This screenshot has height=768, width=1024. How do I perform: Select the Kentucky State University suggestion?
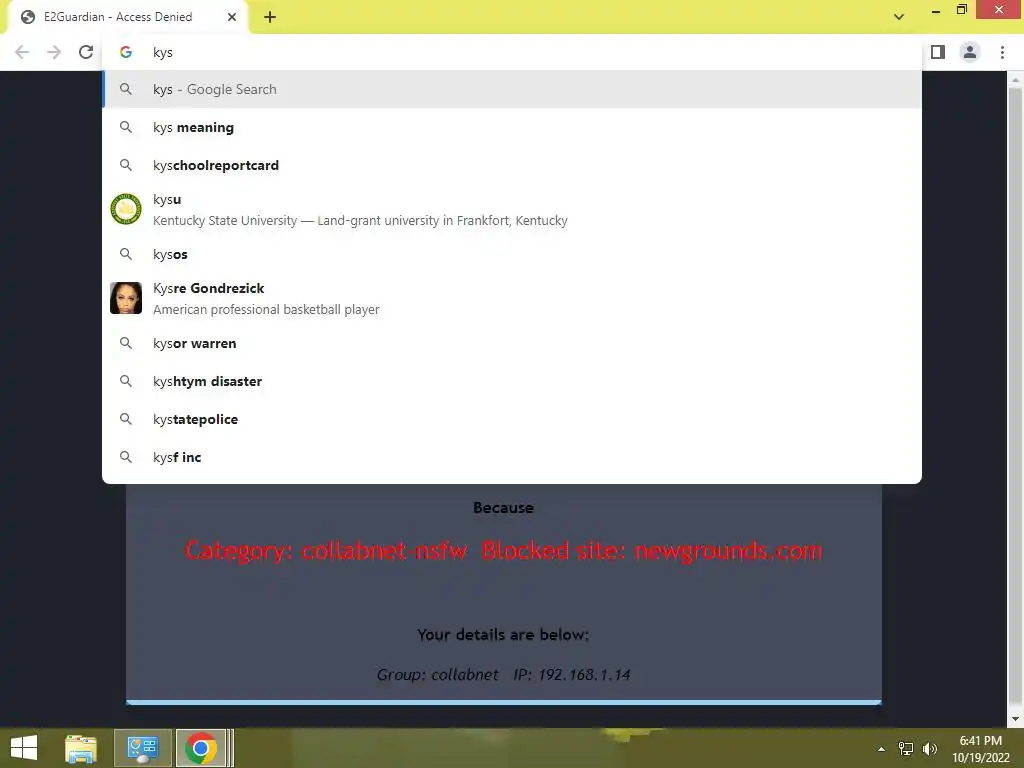[512, 210]
